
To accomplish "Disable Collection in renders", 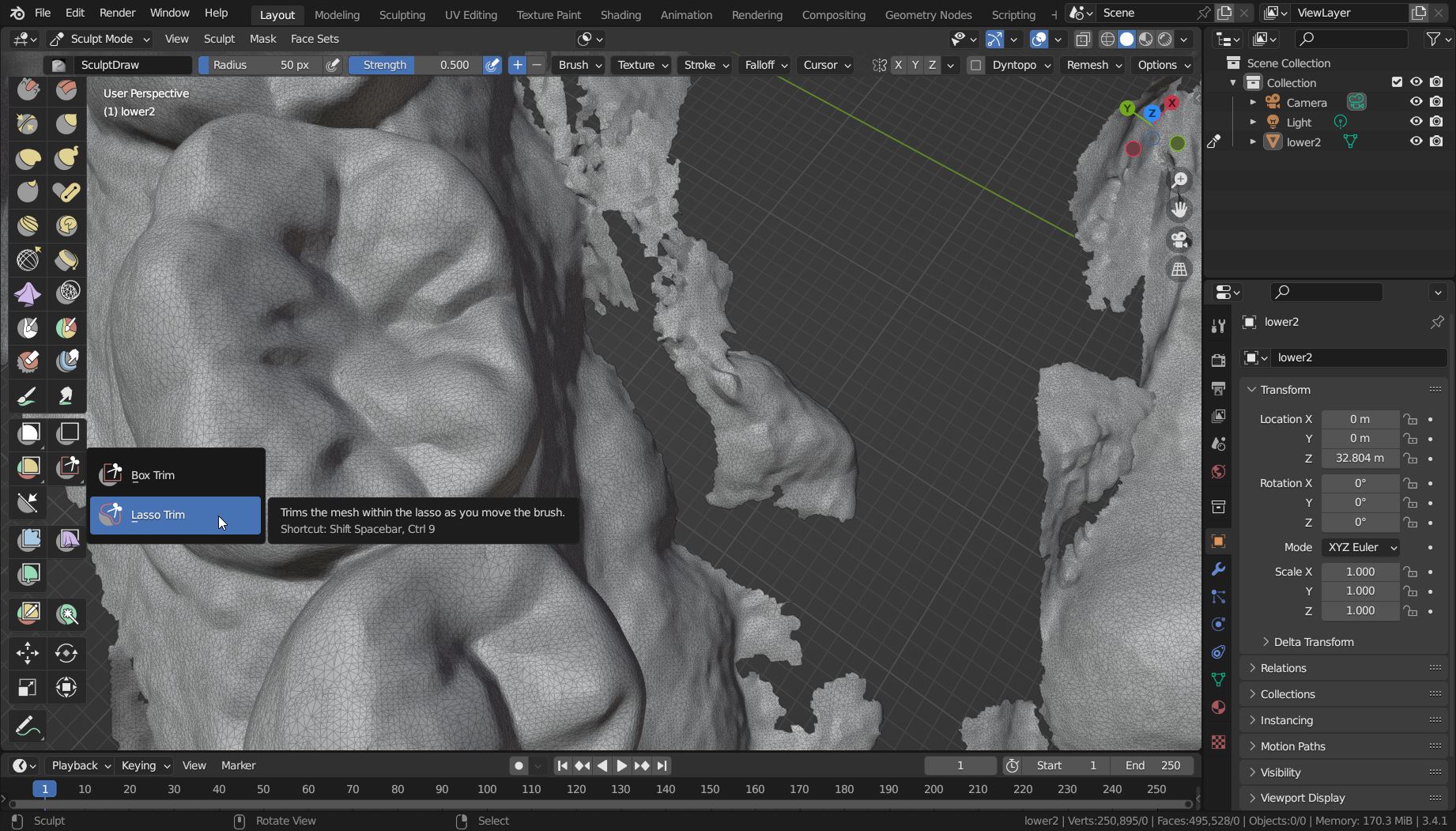I will (1436, 82).
